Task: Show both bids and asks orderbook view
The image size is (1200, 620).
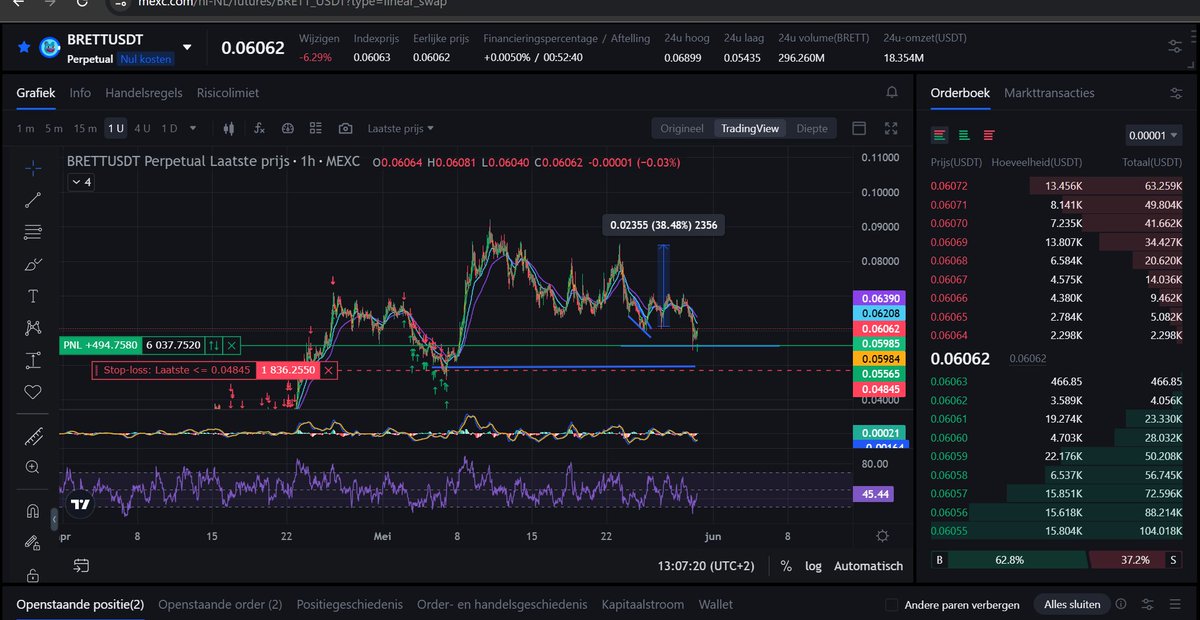Action: (940, 135)
